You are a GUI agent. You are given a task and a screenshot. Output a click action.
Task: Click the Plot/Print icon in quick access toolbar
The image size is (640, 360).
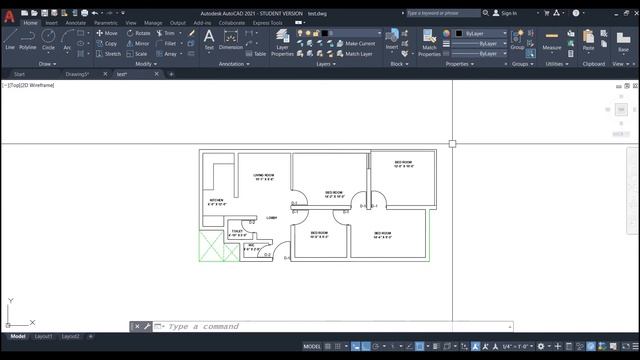point(84,13)
